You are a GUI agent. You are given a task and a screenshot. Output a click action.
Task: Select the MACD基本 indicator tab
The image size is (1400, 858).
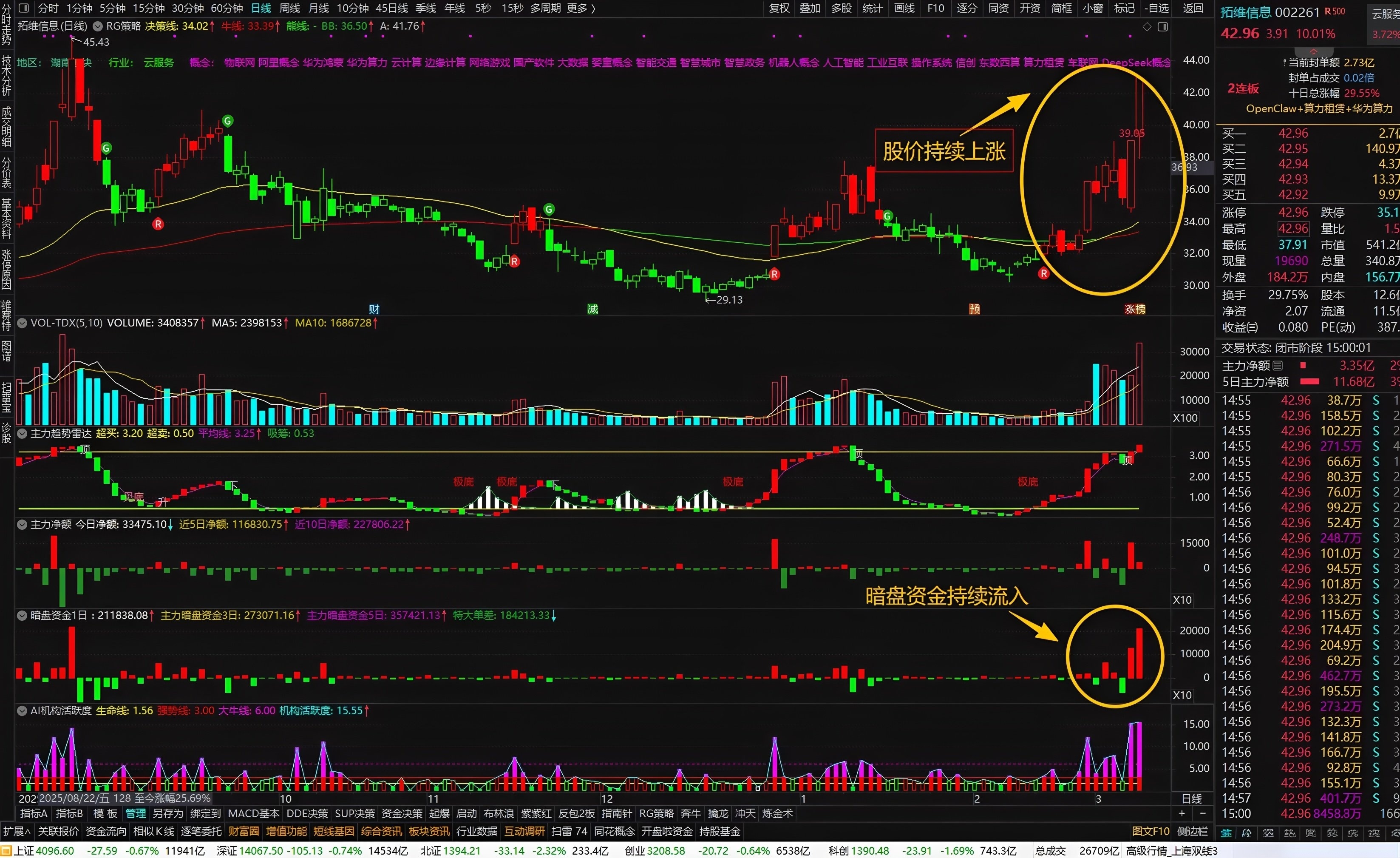click(x=253, y=814)
